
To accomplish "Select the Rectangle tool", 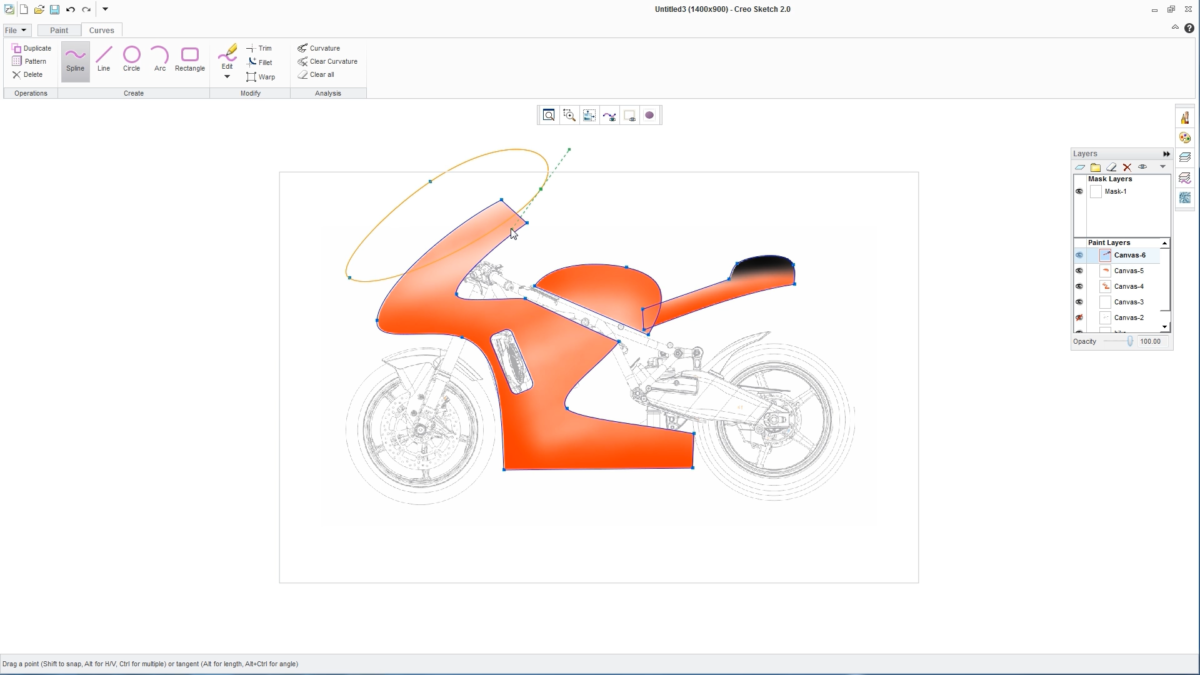I will coord(190,60).
